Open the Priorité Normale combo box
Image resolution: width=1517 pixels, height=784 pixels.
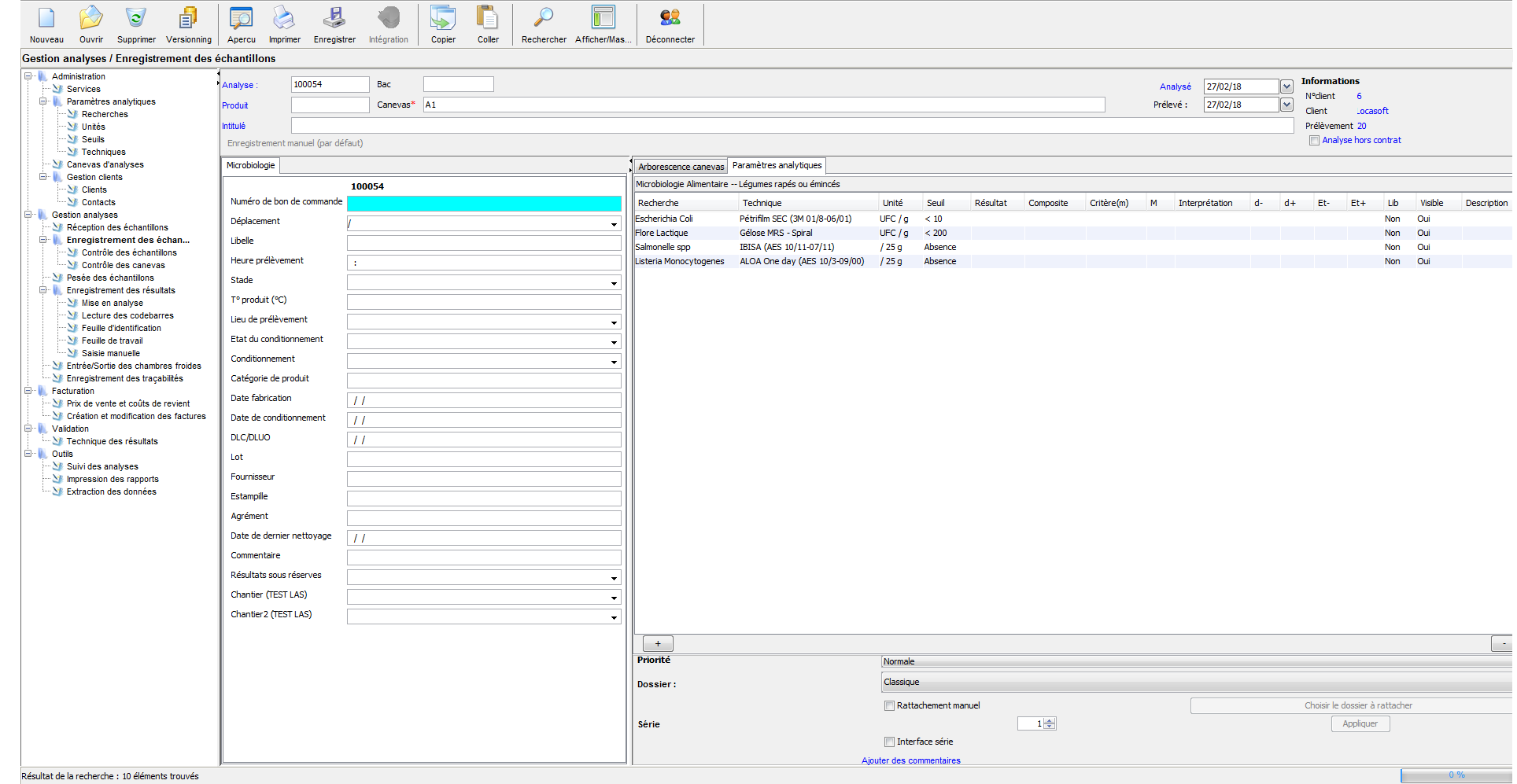tap(1196, 661)
